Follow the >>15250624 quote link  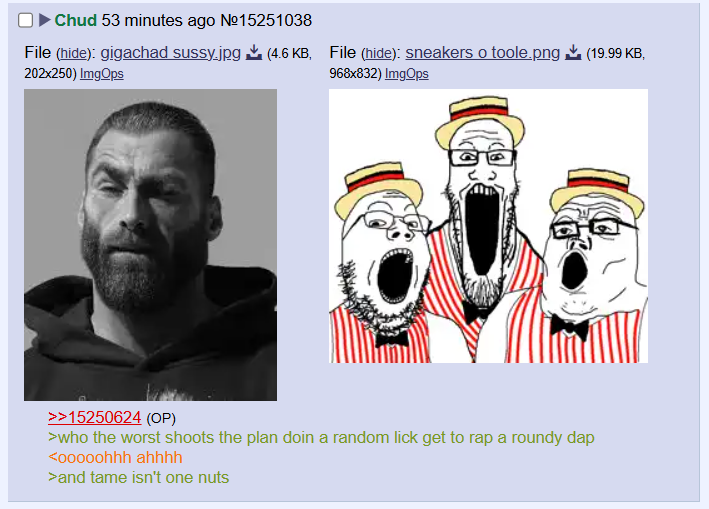pos(95,418)
